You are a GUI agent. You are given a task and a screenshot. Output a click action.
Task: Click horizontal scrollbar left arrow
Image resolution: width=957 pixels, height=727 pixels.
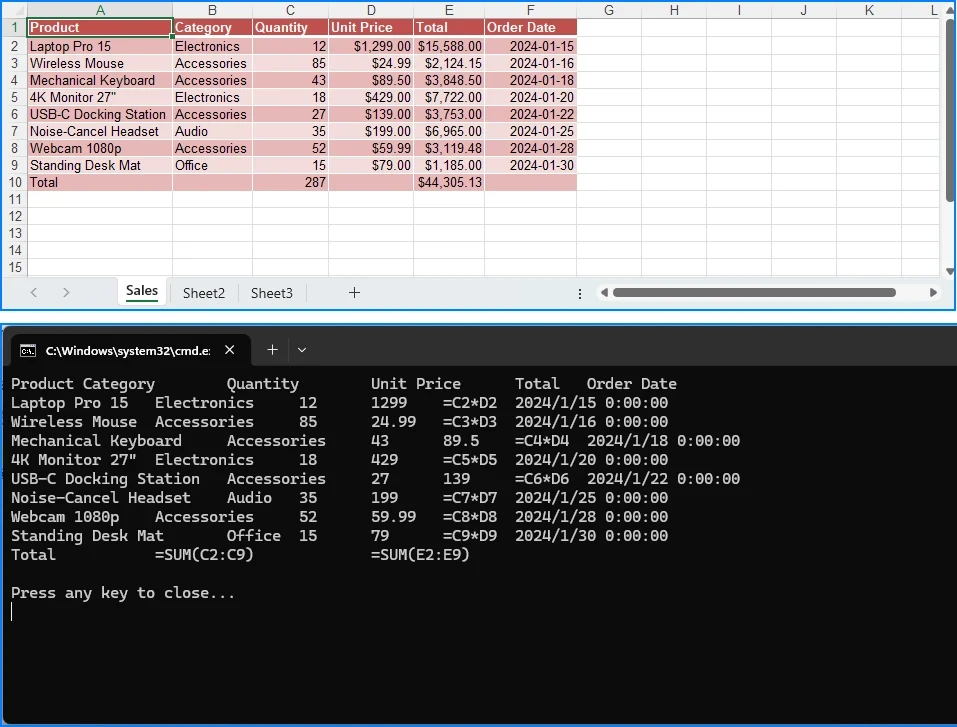tap(604, 292)
